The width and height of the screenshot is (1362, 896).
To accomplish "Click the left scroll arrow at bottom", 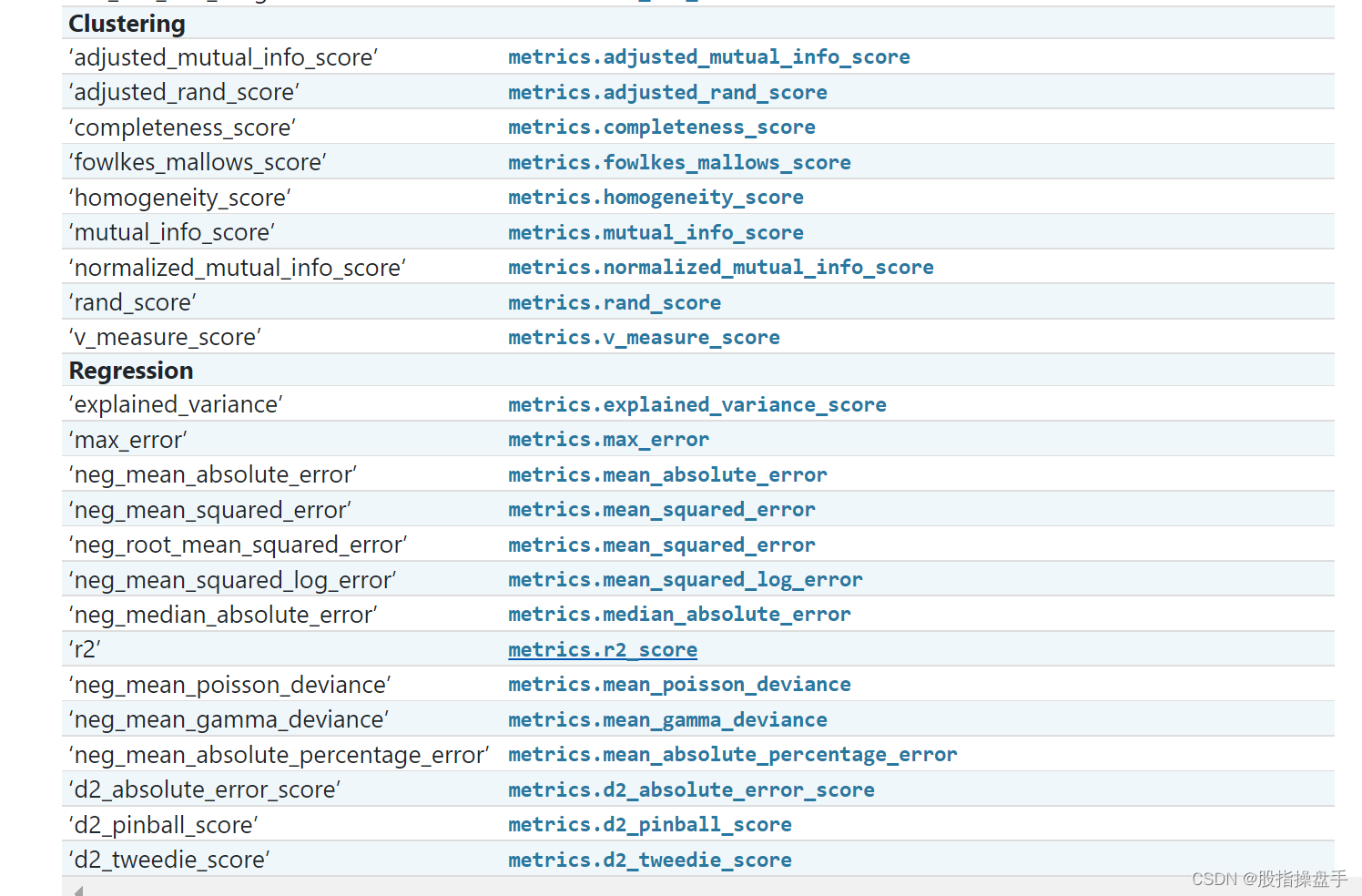I will coord(76,890).
